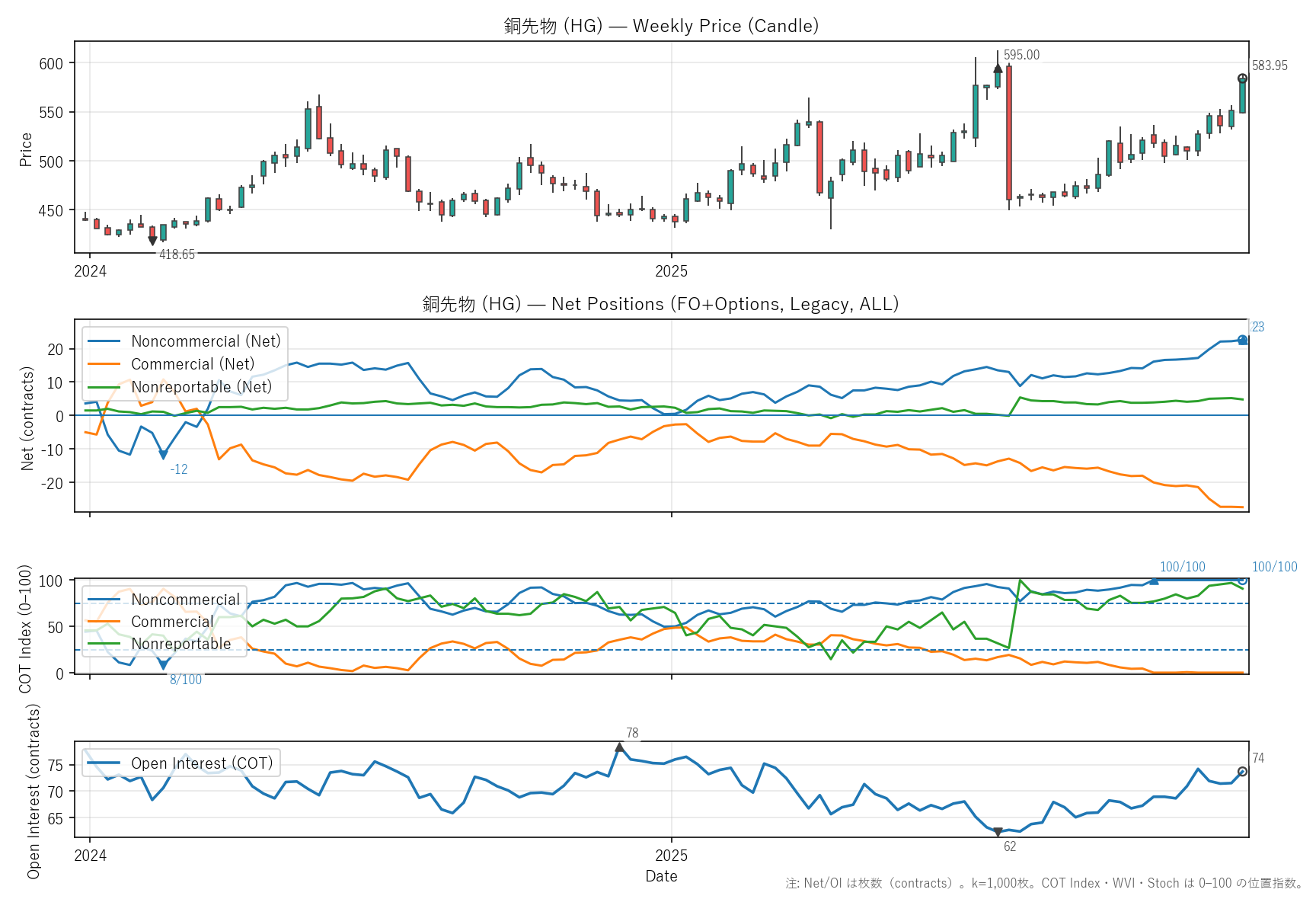1316x899 pixels.
Task: Click the orange swatch in the COT Index legend
Action: coord(104,622)
